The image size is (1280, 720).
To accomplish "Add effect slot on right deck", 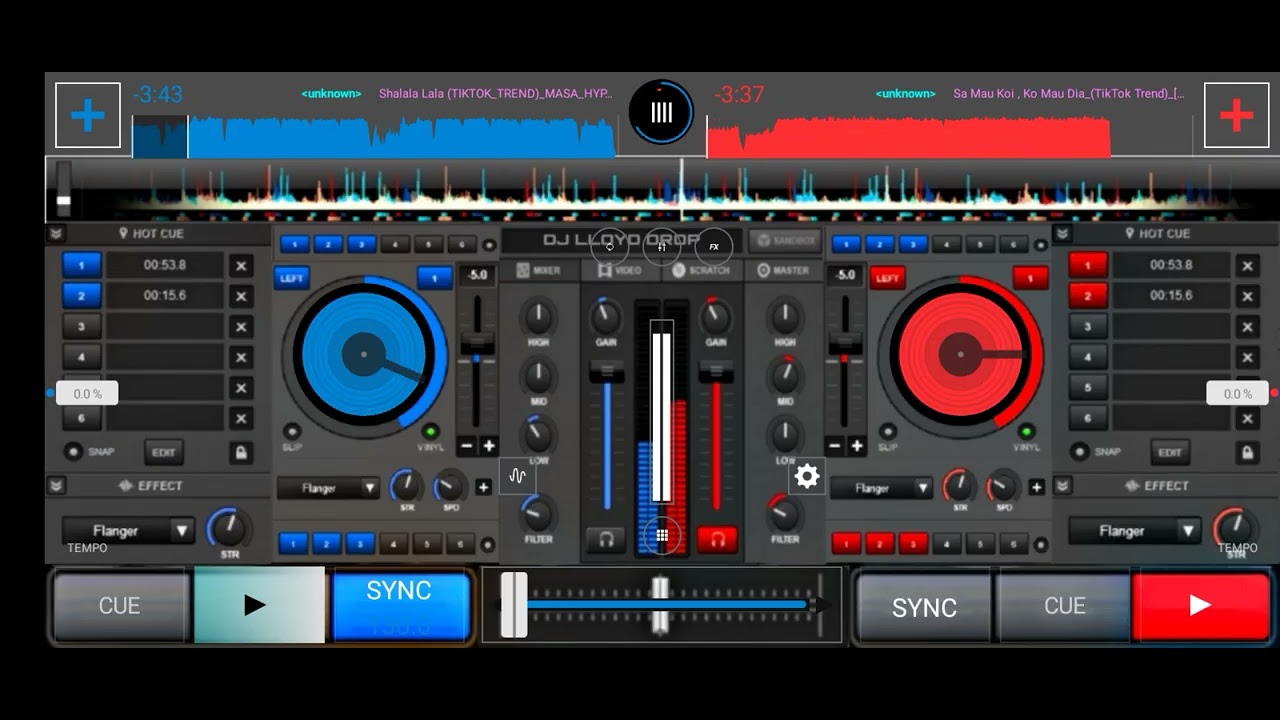I will (x=1036, y=488).
